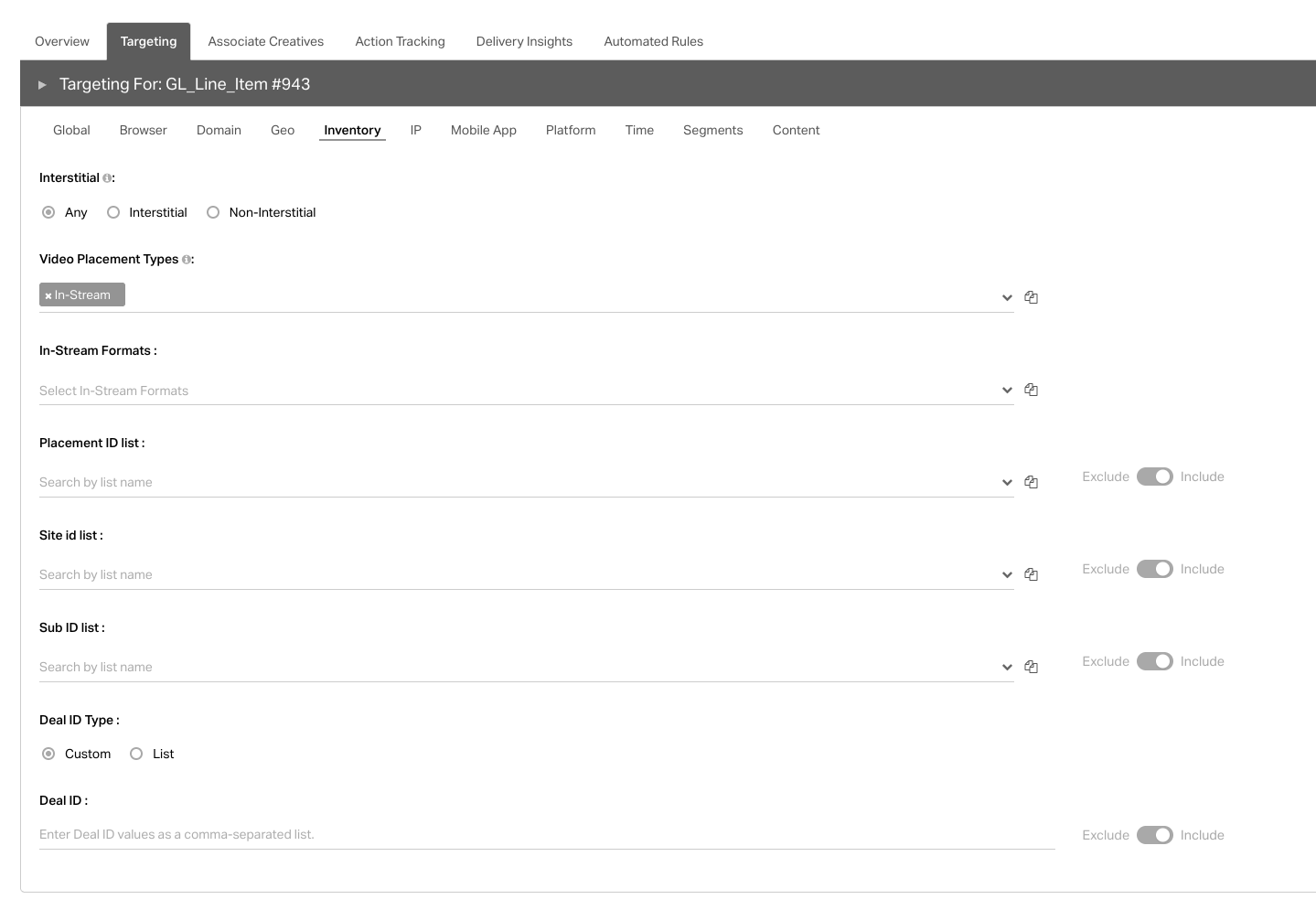Remove the In-Stream tag via x icon
The image size is (1316, 910).
(x=48, y=295)
